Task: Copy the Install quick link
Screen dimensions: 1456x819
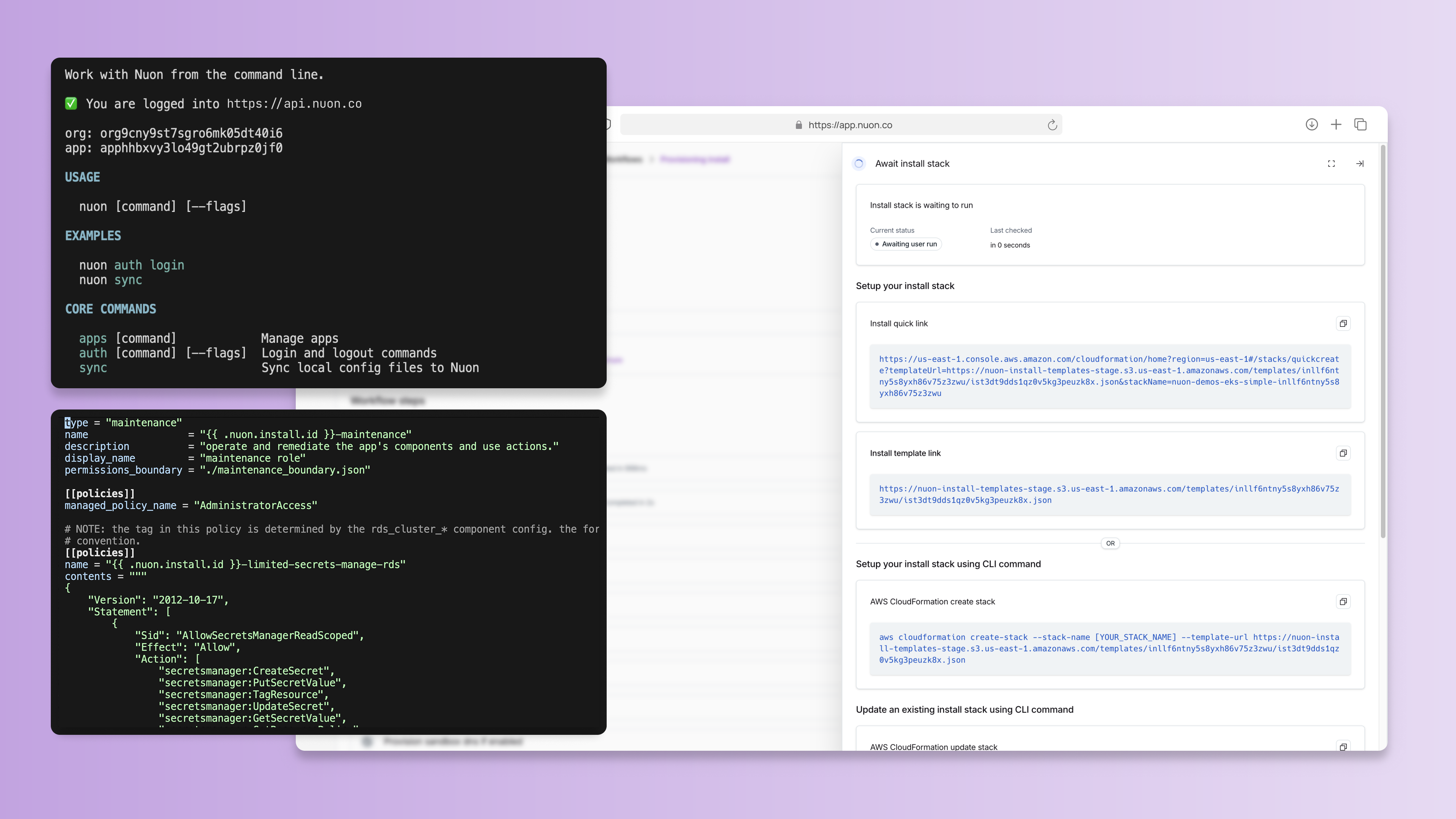Action: pos(1343,323)
